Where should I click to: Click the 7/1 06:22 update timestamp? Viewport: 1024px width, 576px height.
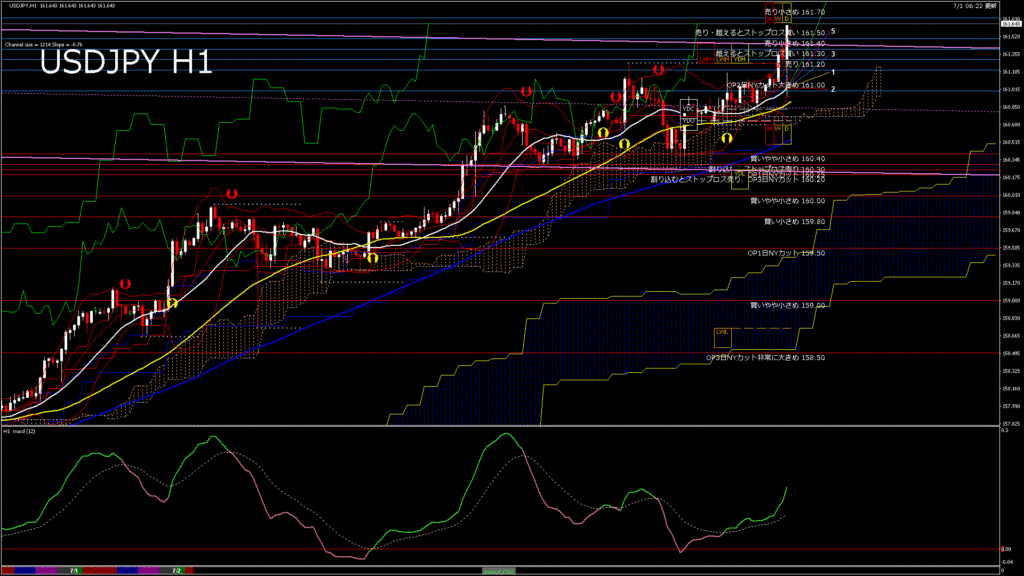coord(976,6)
